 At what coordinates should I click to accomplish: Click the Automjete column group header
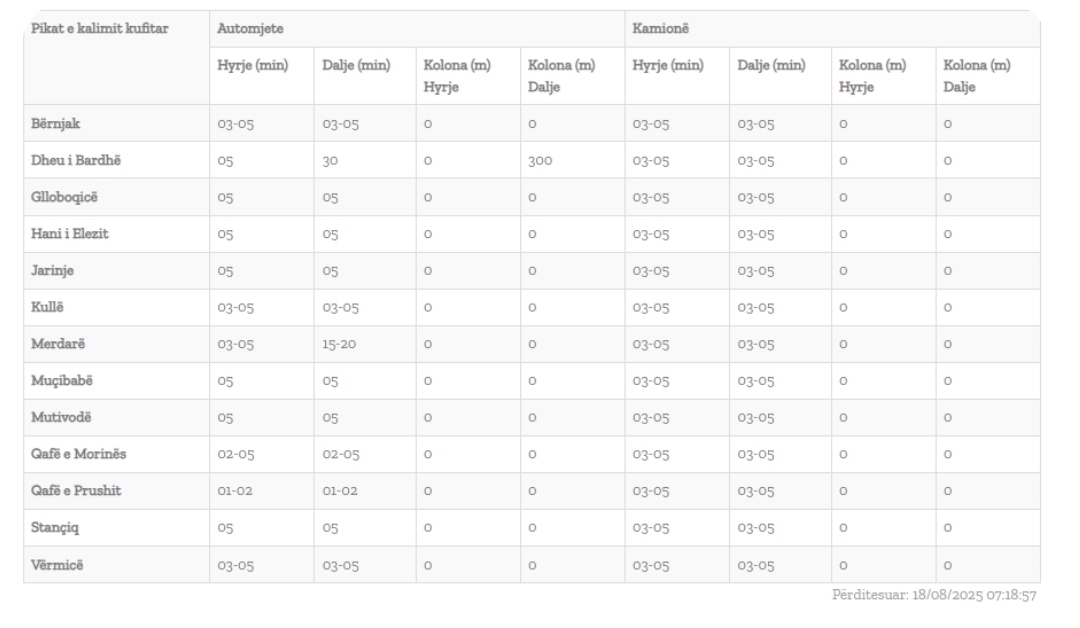pos(250,29)
